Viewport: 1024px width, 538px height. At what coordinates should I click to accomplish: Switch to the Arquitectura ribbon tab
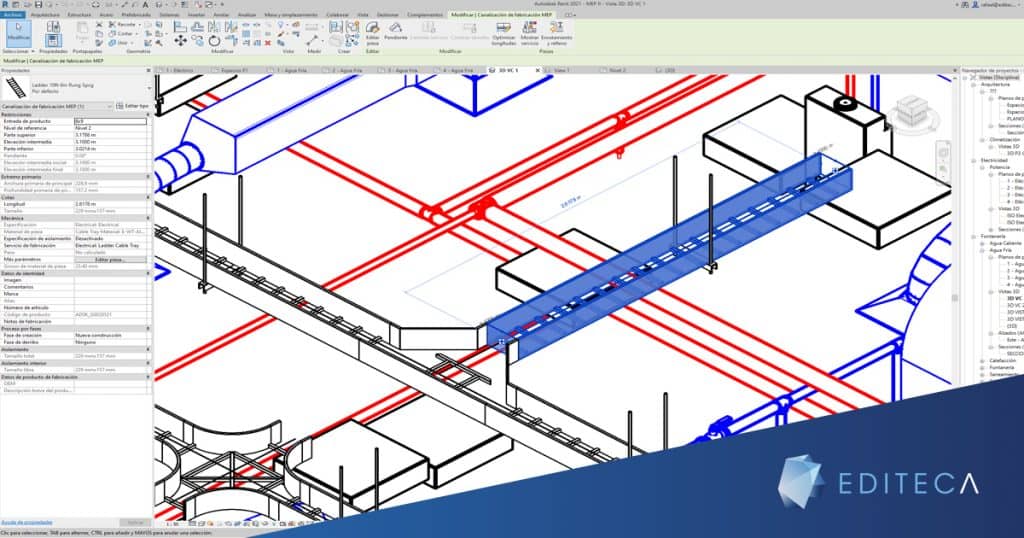pyautogui.click(x=44, y=14)
